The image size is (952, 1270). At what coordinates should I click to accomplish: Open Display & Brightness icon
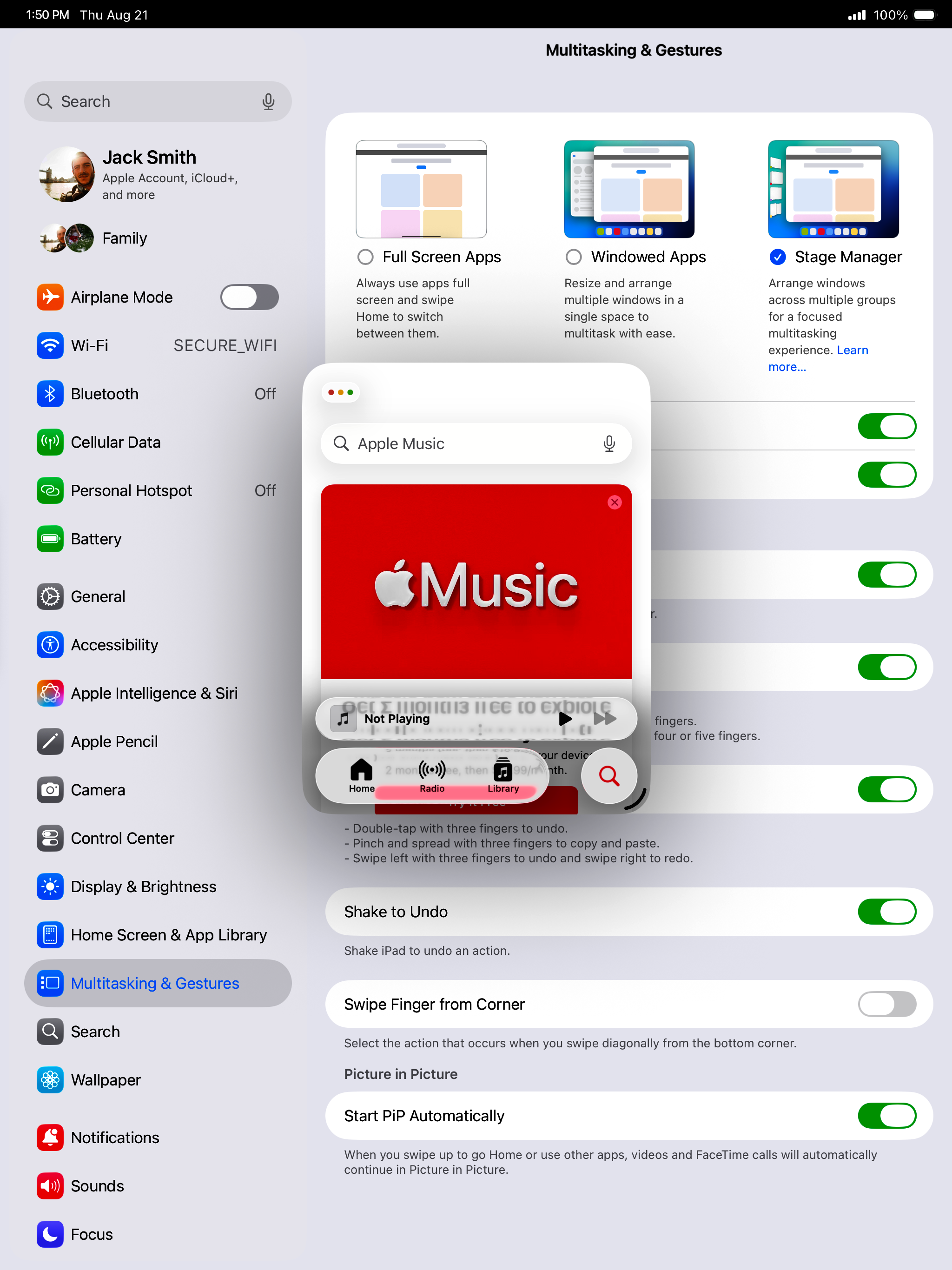pyautogui.click(x=50, y=887)
